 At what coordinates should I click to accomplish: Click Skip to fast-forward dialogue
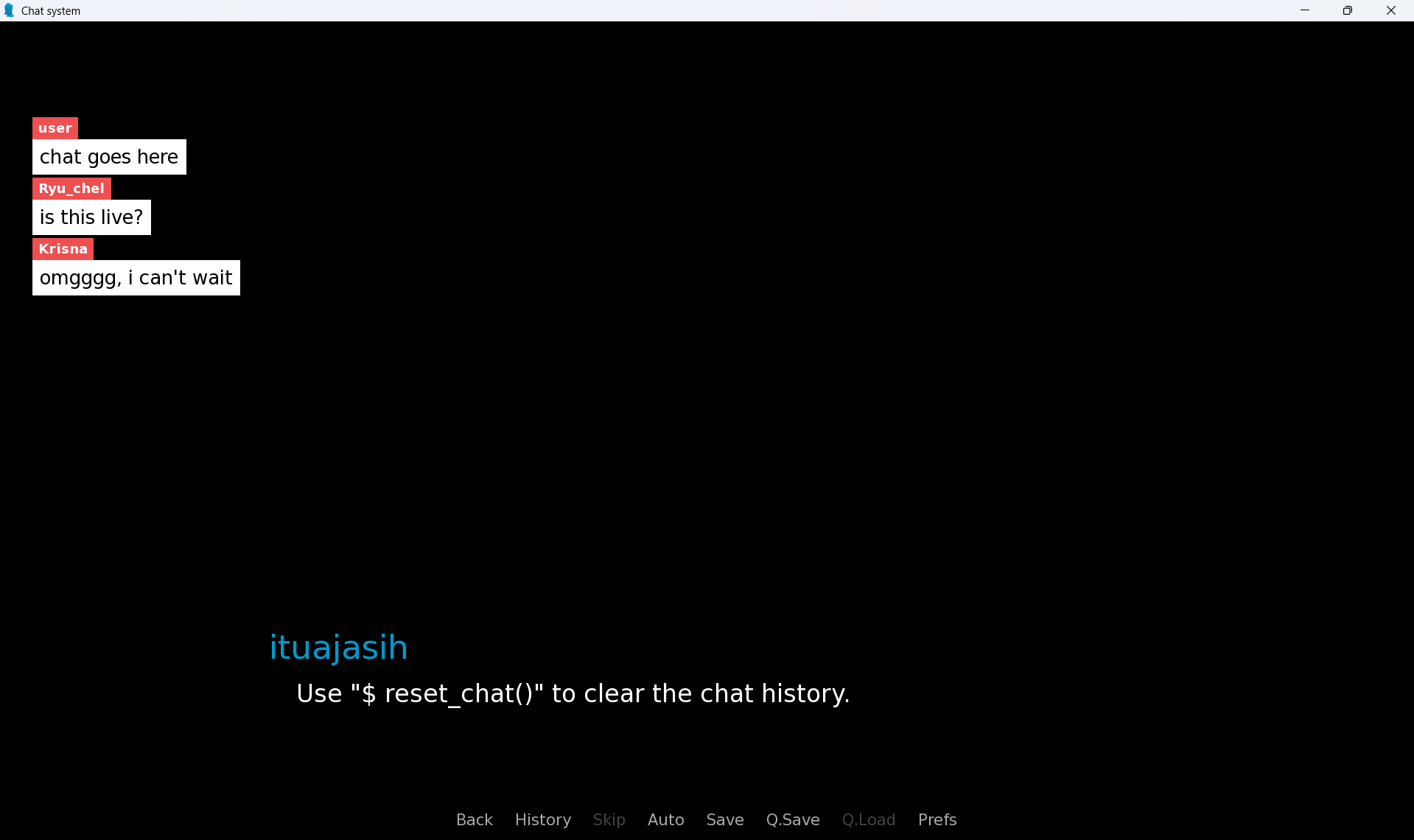pos(609,819)
